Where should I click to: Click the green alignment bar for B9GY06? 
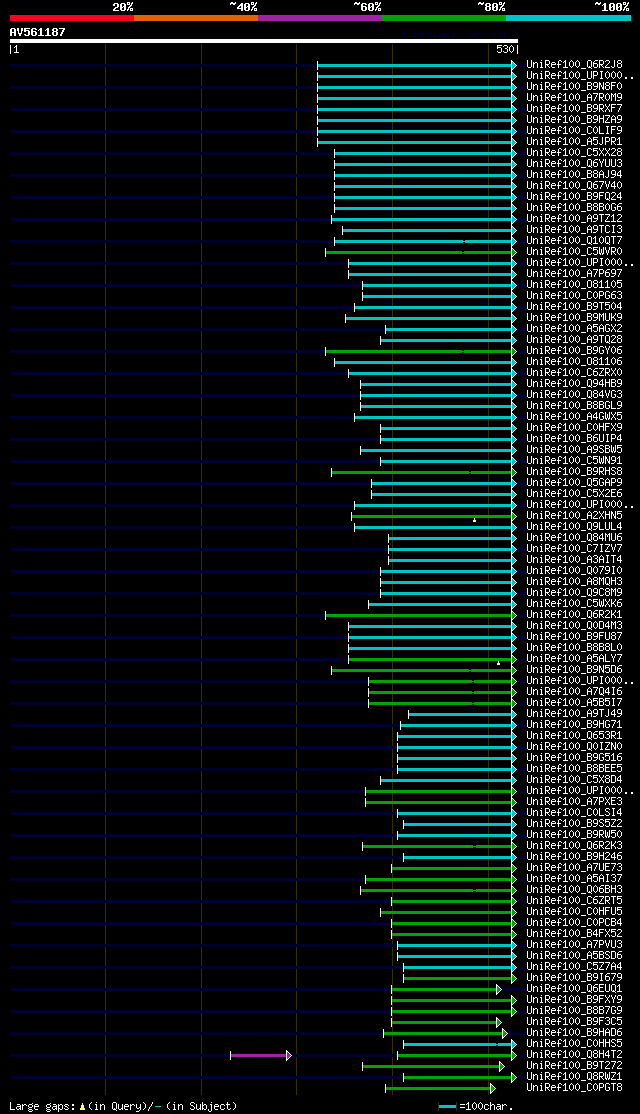click(x=419, y=351)
